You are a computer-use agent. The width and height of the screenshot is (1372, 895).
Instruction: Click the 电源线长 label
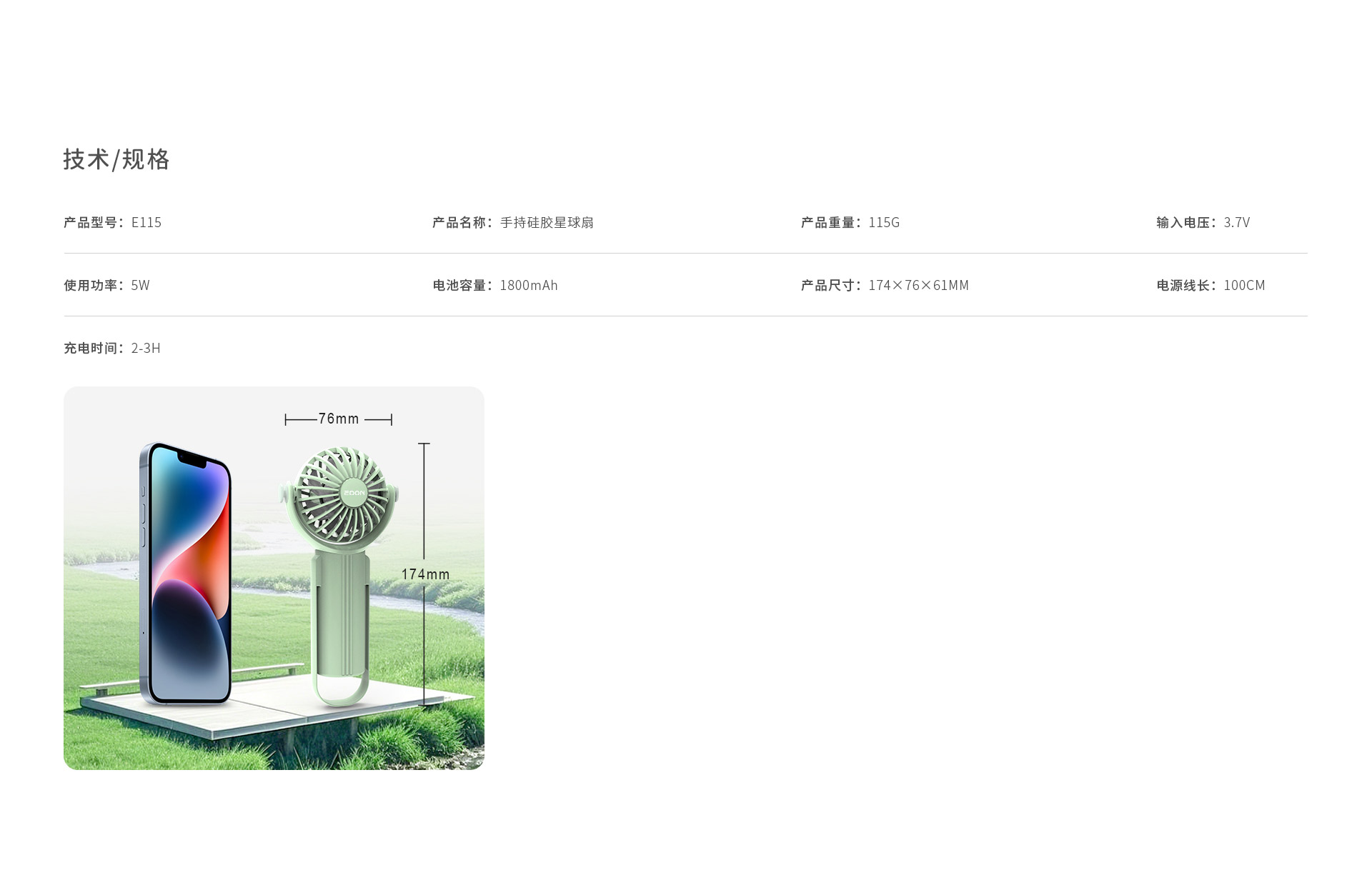(1184, 285)
